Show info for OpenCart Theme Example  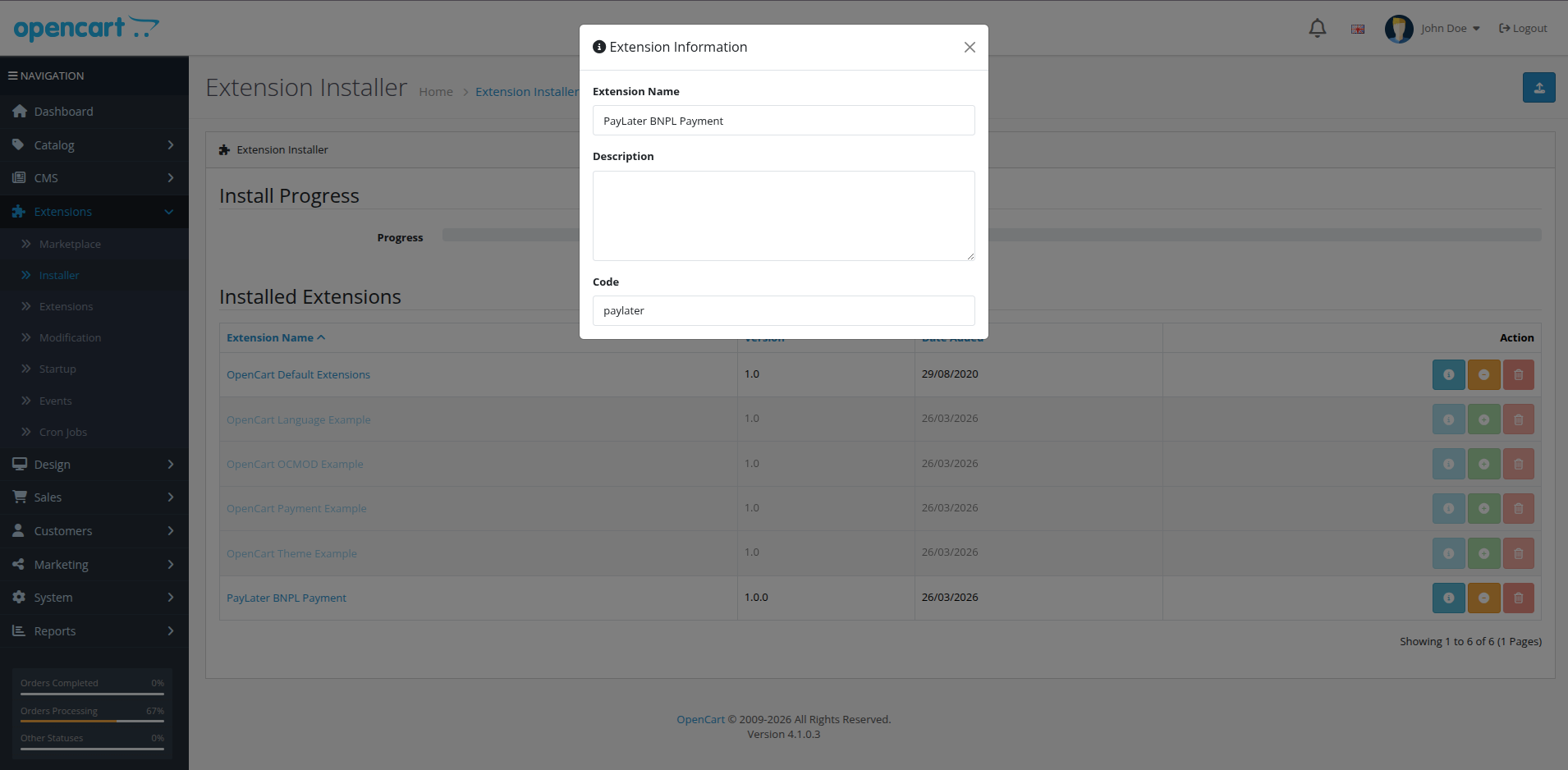(1449, 553)
